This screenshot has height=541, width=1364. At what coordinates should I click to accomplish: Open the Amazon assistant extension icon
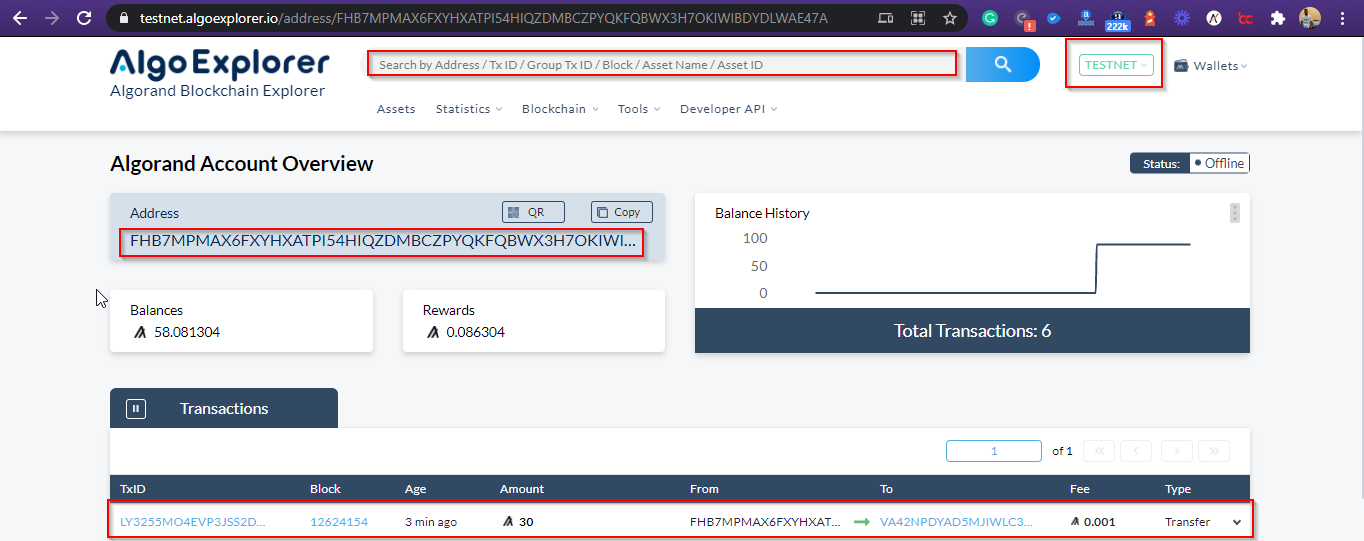1085,18
